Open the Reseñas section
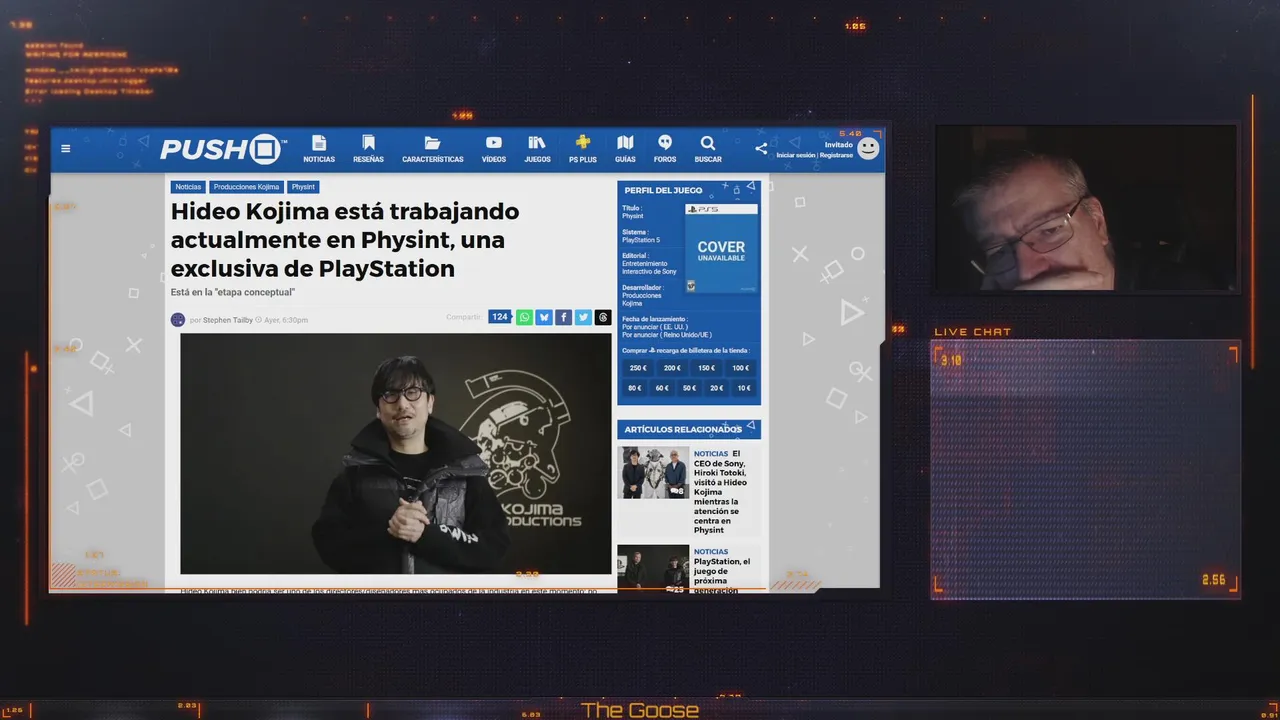 (x=368, y=149)
